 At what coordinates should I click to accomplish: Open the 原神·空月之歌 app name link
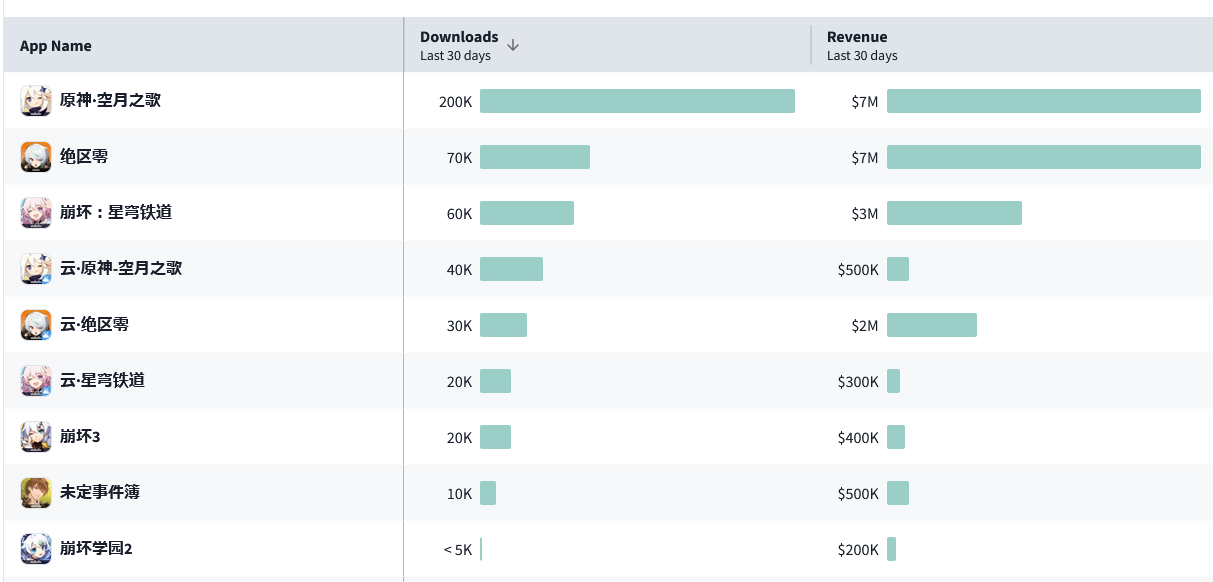point(110,101)
